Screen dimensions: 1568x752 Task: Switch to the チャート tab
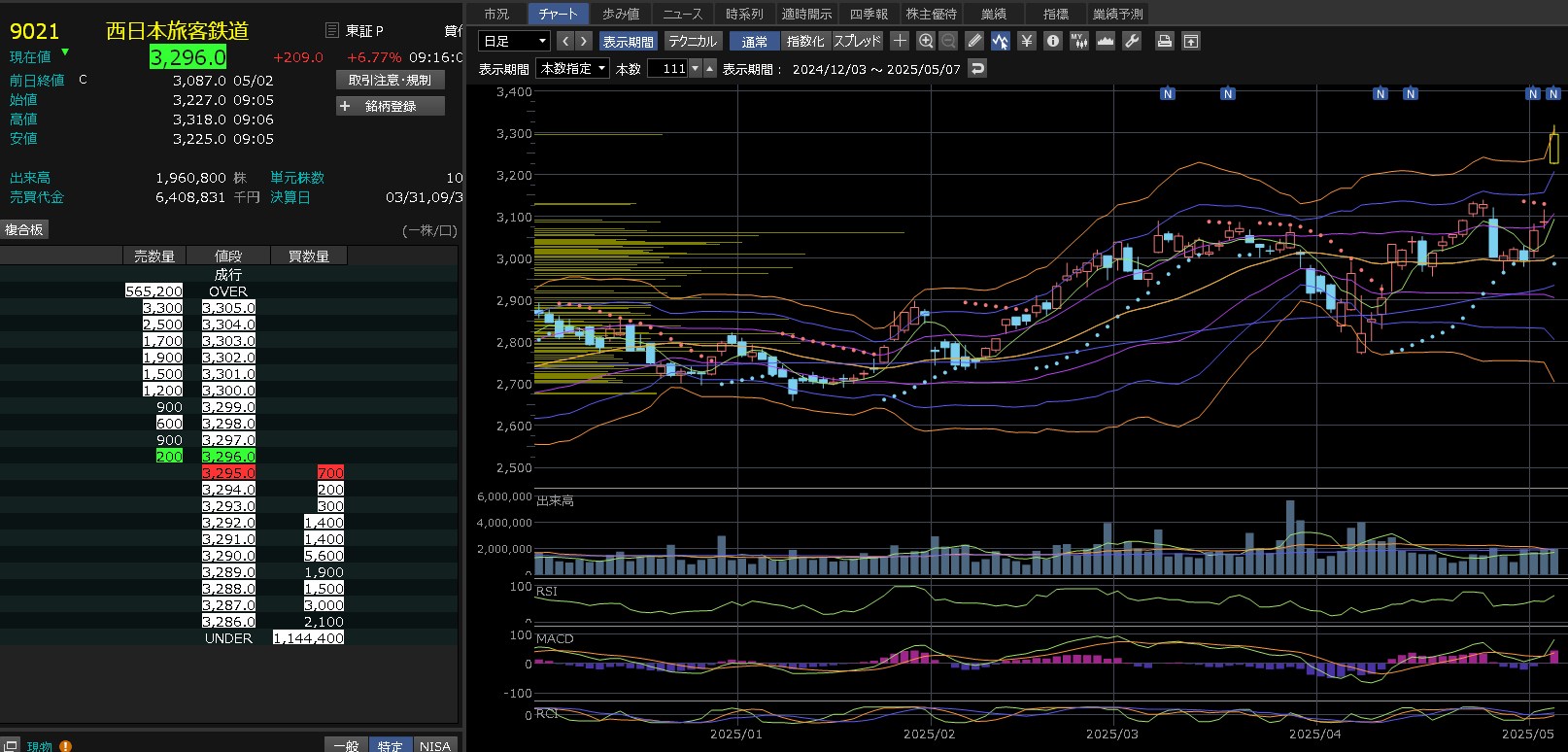pos(559,14)
